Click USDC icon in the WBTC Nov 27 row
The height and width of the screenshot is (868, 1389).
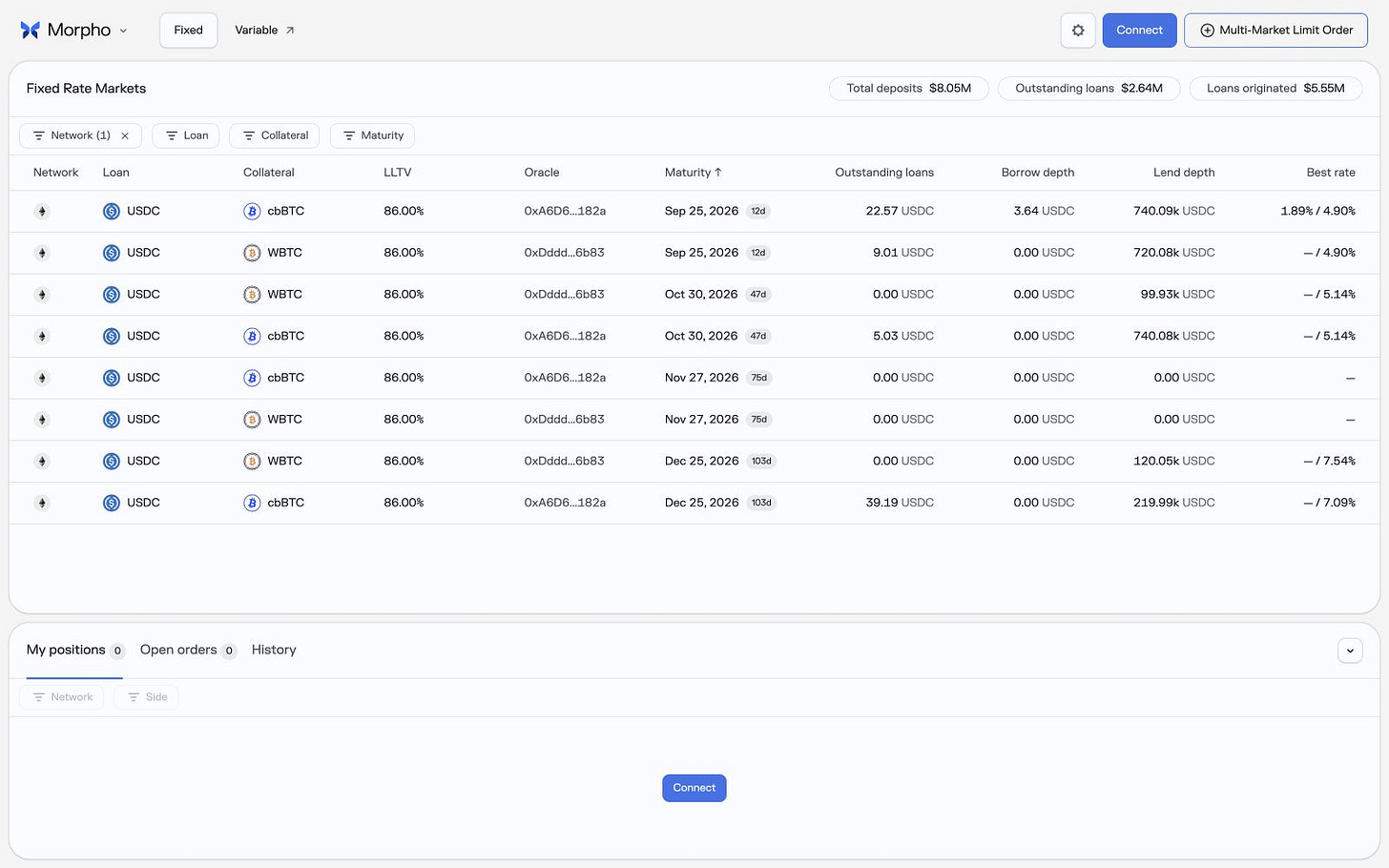click(112, 420)
